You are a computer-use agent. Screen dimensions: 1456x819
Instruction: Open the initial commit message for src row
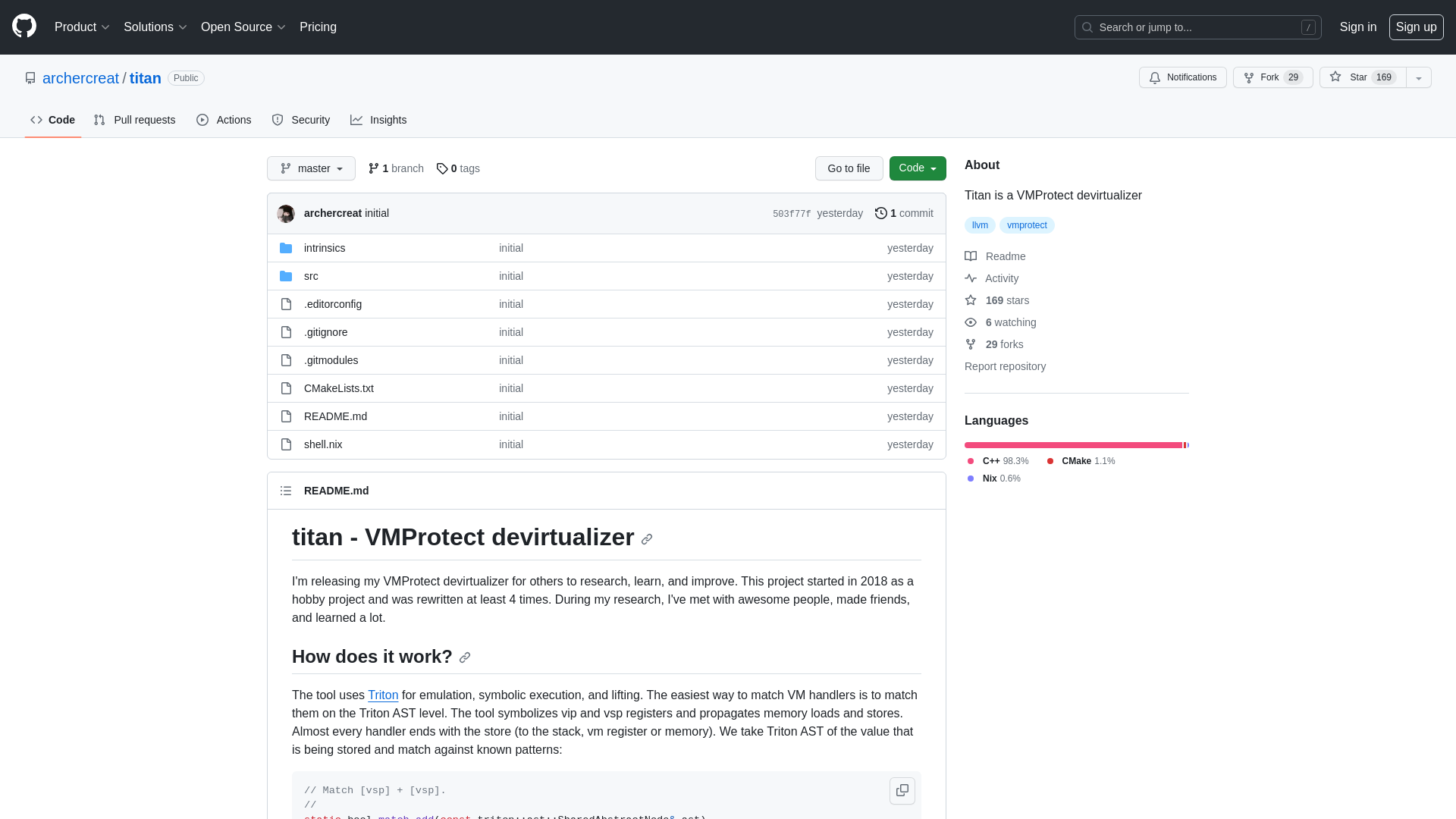tap(511, 276)
